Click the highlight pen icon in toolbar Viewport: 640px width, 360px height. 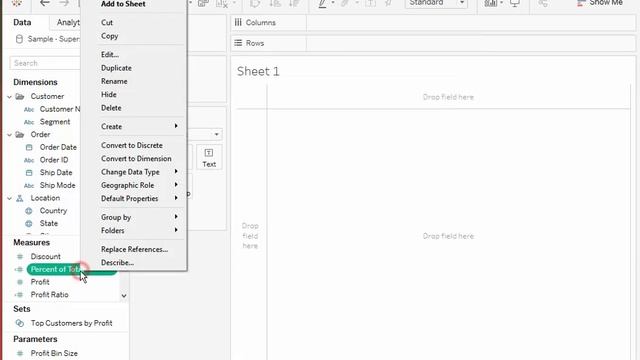click(x=322, y=4)
